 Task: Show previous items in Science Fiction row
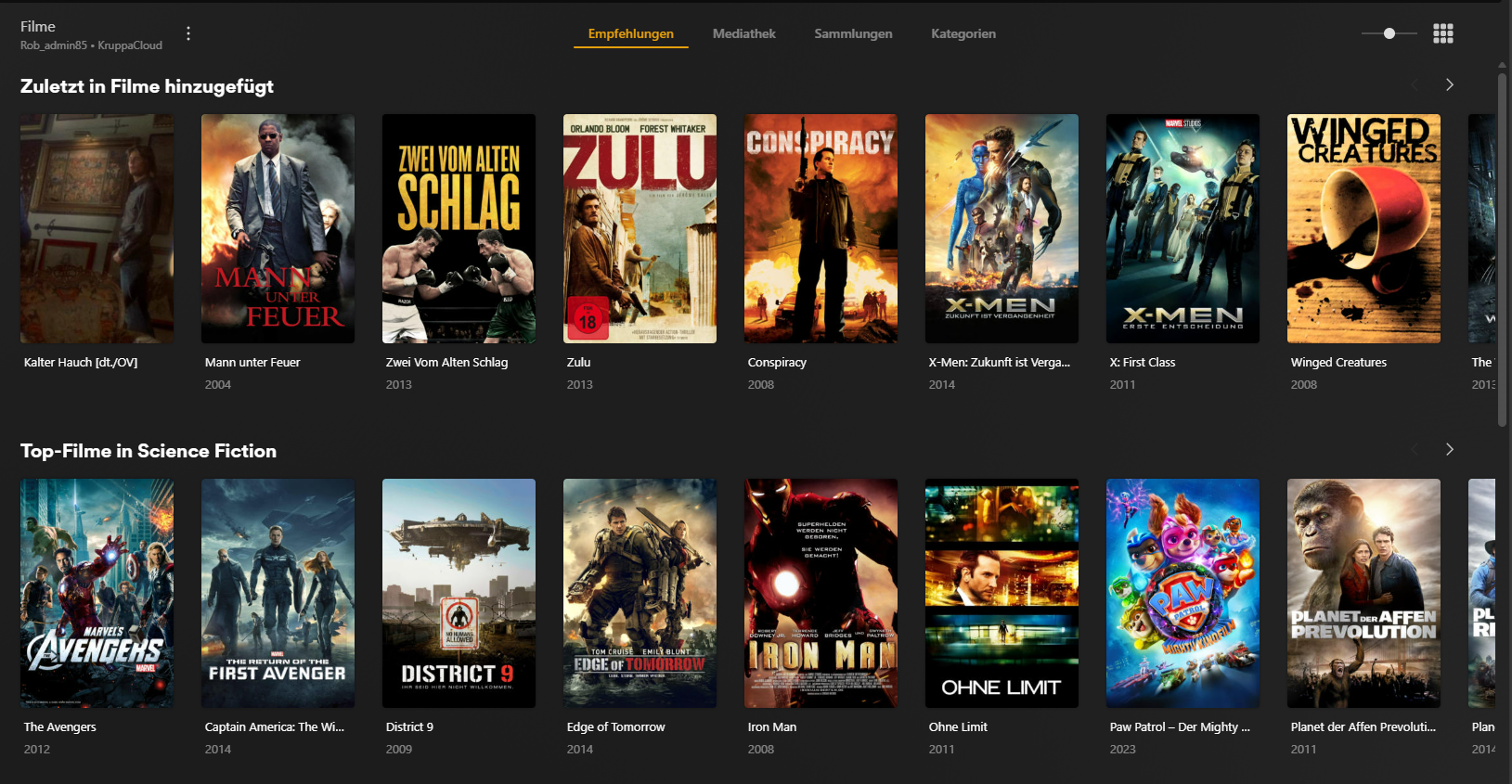tap(1415, 449)
